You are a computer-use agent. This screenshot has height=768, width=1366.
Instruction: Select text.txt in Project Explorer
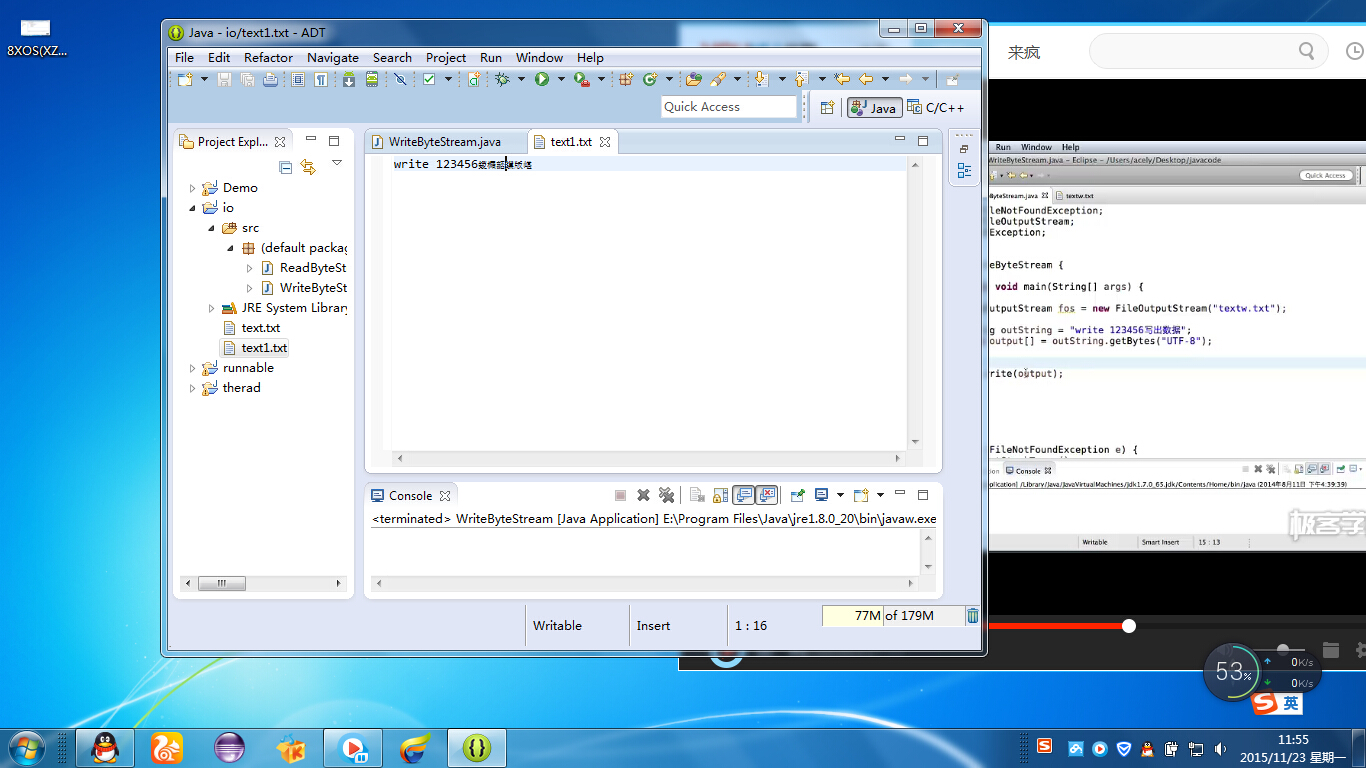(260, 328)
